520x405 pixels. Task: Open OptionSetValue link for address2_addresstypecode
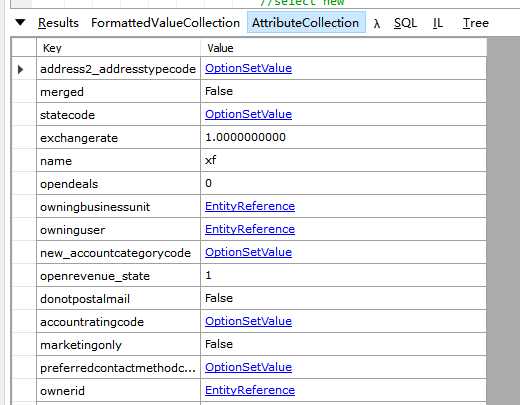pos(248,68)
